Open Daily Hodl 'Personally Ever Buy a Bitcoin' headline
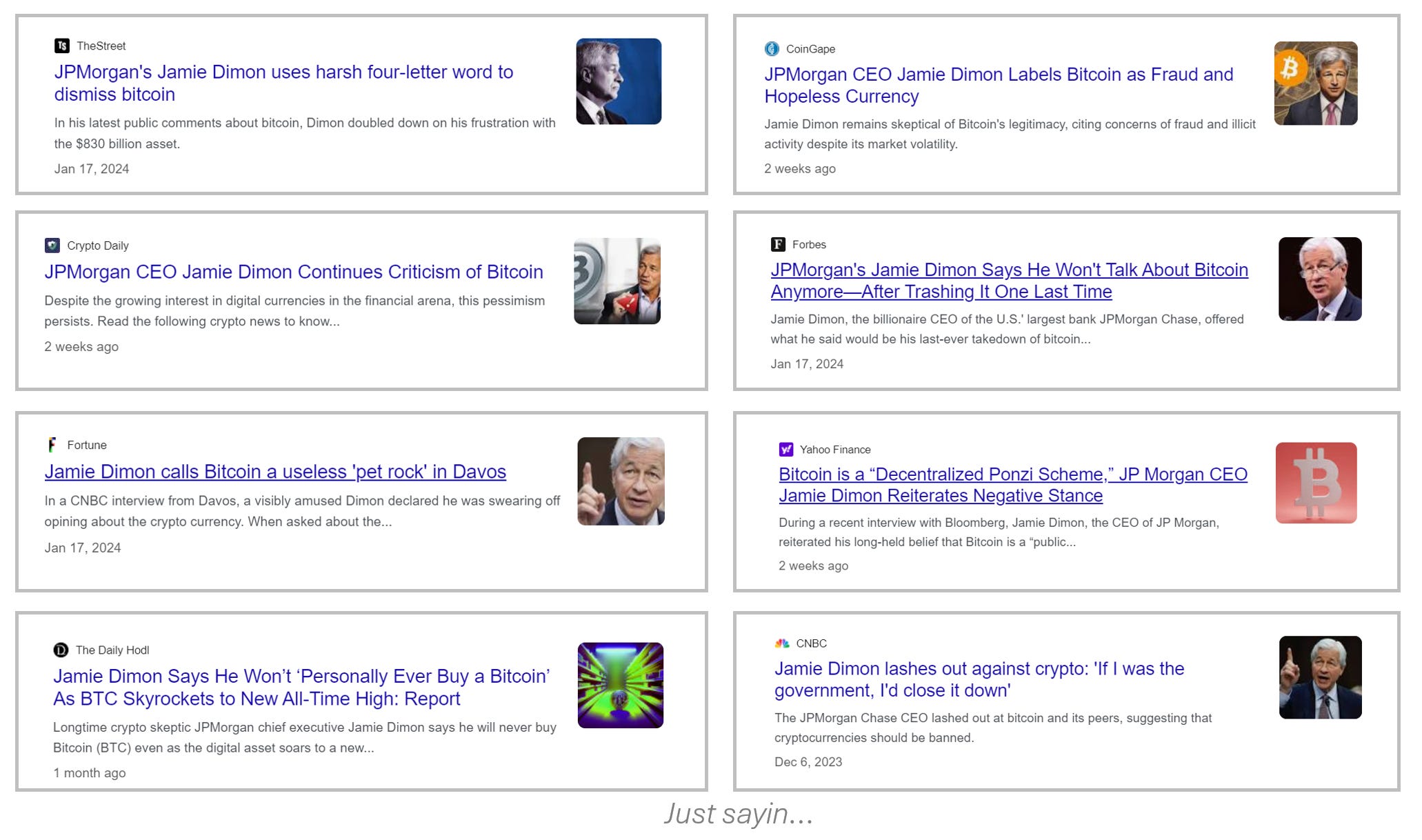Viewport: 1422px width, 840px height. pos(301,687)
